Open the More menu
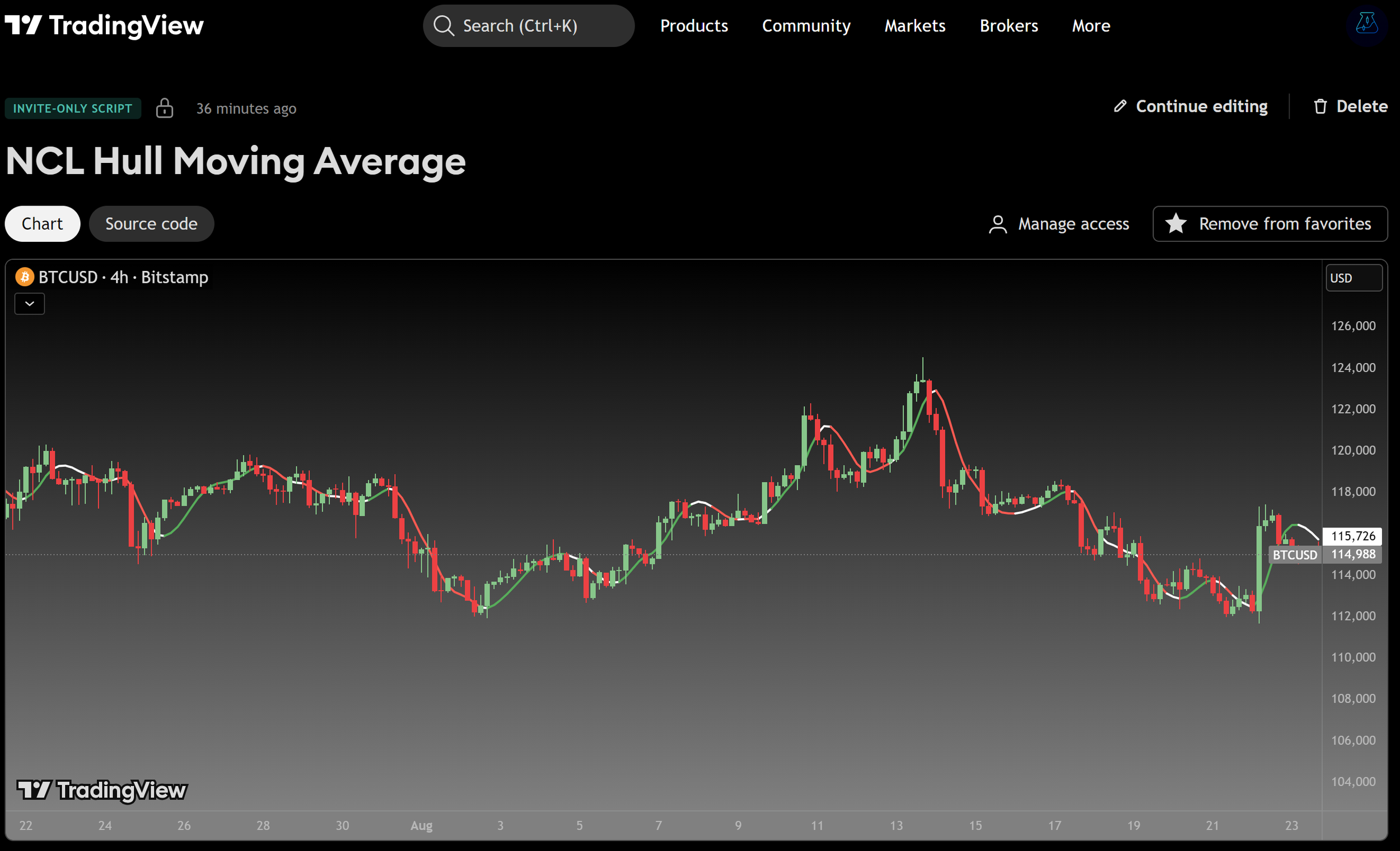 tap(1090, 26)
